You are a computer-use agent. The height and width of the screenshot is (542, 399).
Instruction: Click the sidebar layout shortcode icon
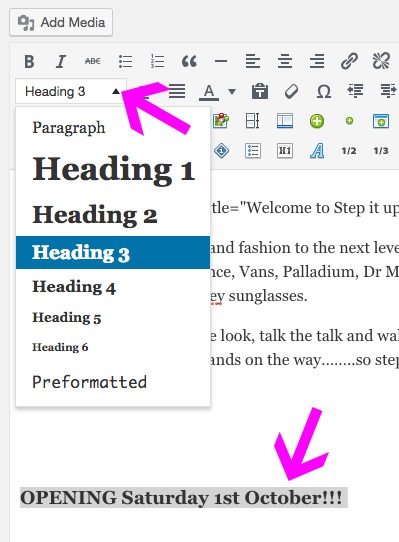pyautogui.click(x=285, y=121)
